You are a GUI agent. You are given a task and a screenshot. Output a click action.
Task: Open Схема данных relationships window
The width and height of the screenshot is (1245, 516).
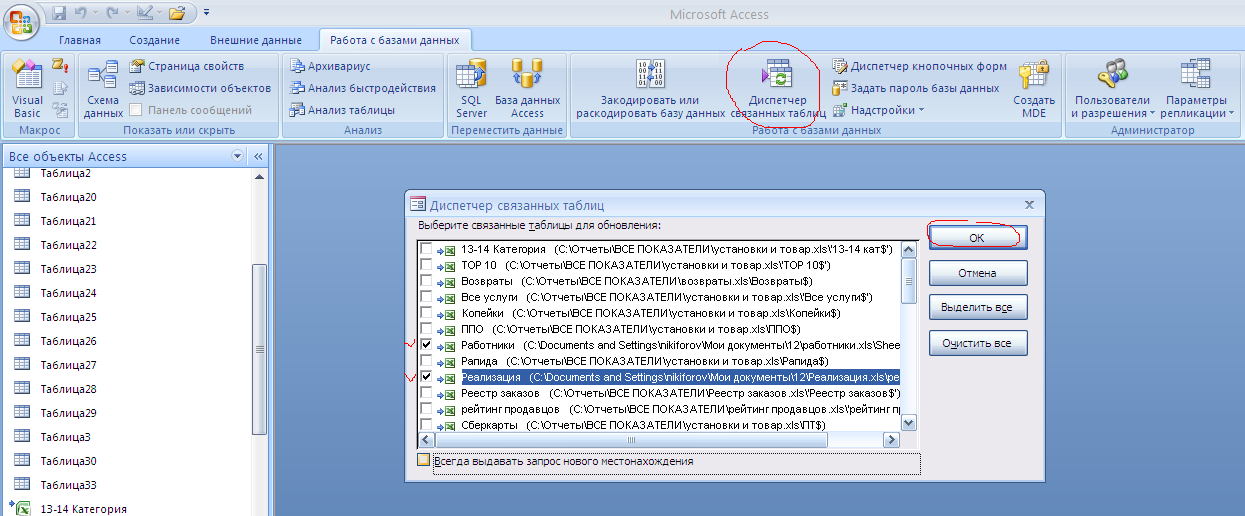(x=103, y=88)
